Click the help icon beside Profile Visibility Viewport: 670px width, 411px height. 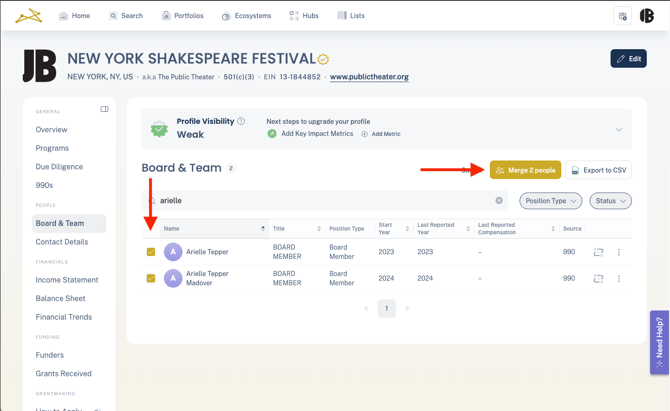241,121
